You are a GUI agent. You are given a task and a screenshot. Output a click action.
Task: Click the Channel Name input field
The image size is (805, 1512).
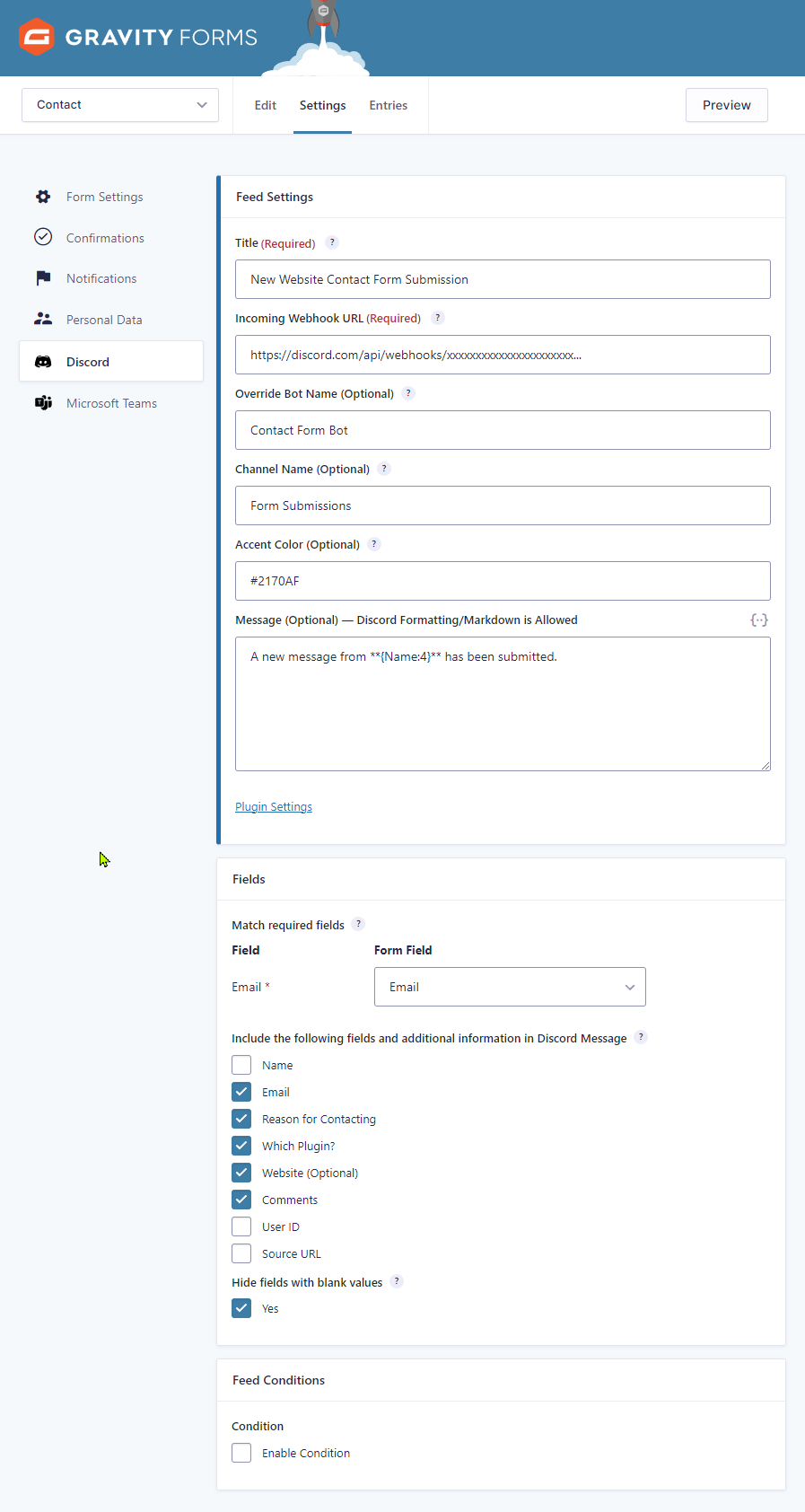point(503,505)
